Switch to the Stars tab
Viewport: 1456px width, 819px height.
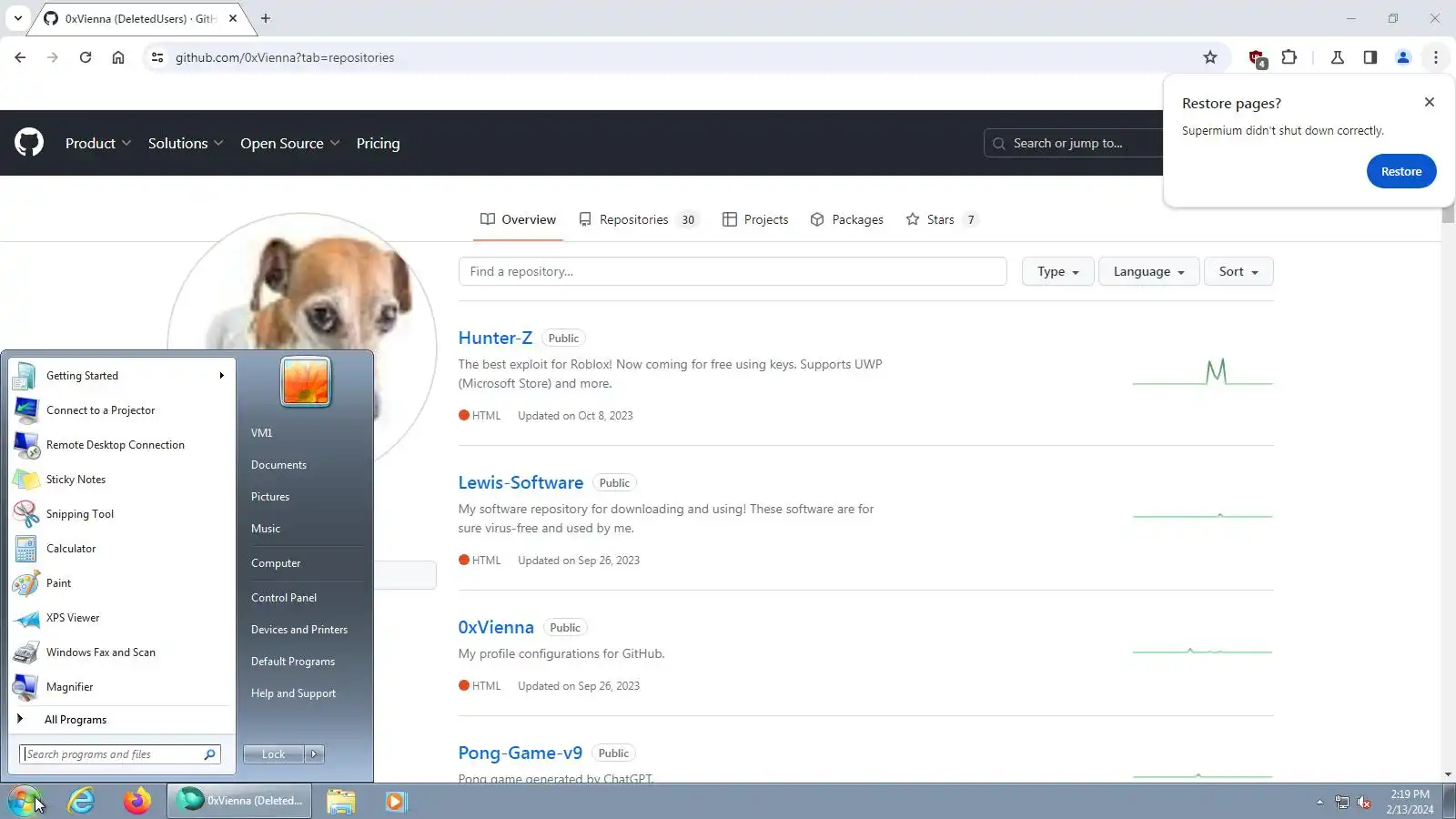point(942,219)
